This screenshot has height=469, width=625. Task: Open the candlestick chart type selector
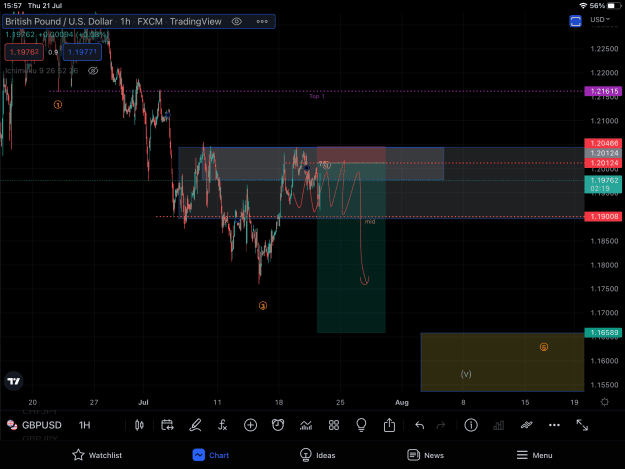(139, 425)
